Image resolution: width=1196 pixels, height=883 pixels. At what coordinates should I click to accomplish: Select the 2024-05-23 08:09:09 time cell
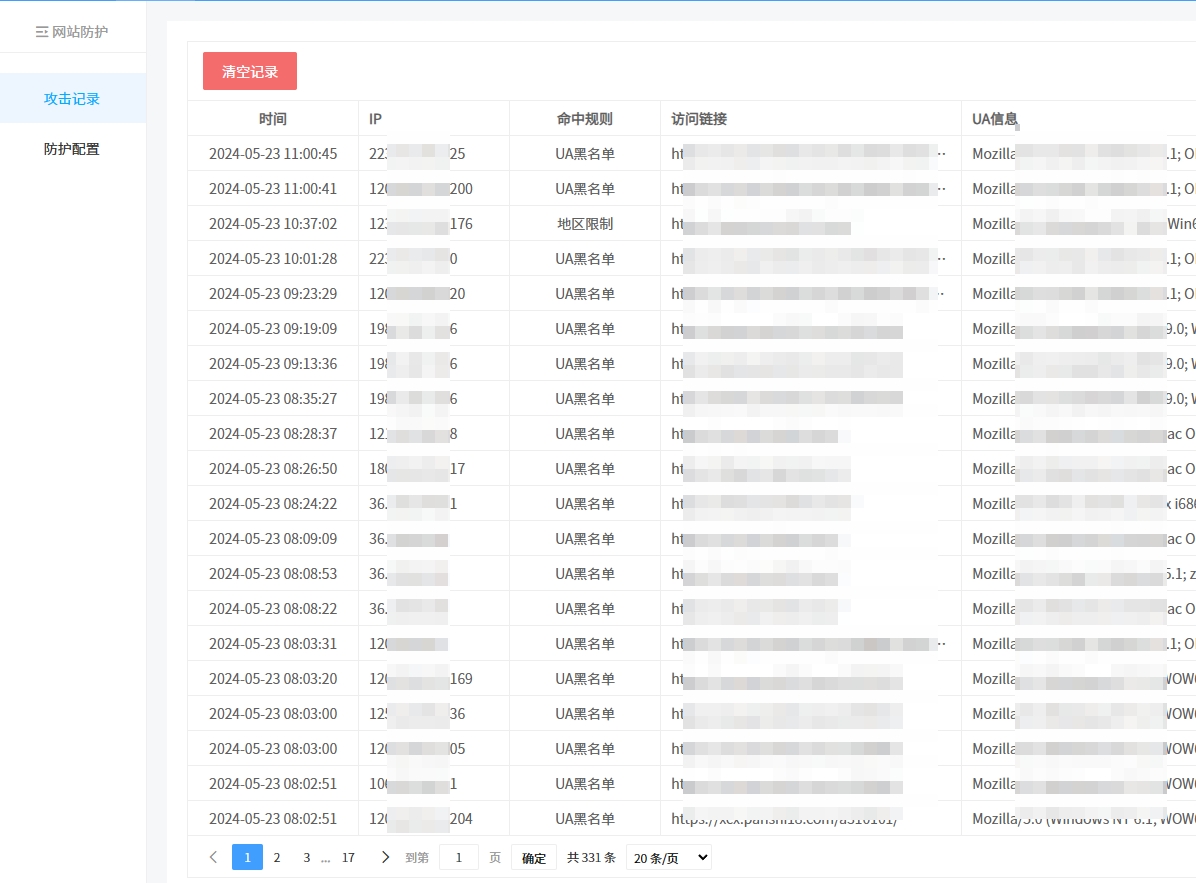(273, 538)
